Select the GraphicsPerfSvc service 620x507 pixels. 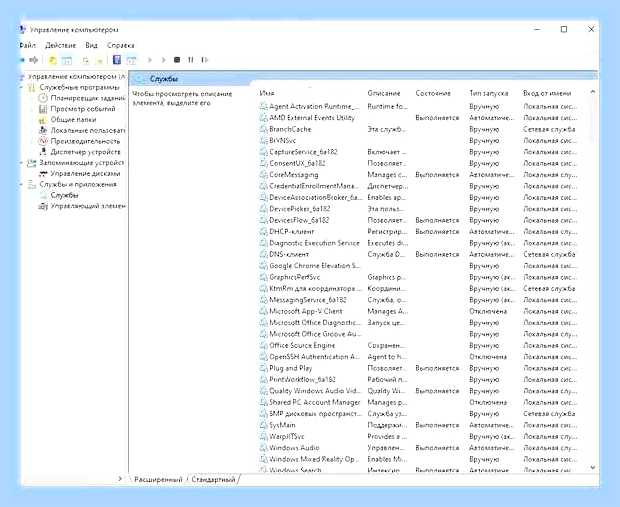click(418, 277)
